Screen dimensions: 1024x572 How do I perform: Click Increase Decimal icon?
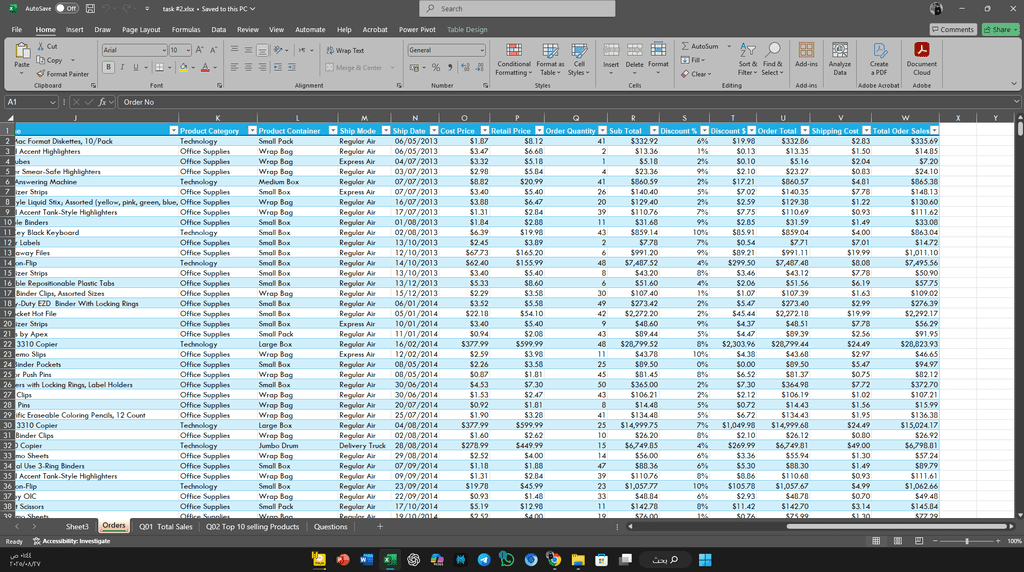465,67
